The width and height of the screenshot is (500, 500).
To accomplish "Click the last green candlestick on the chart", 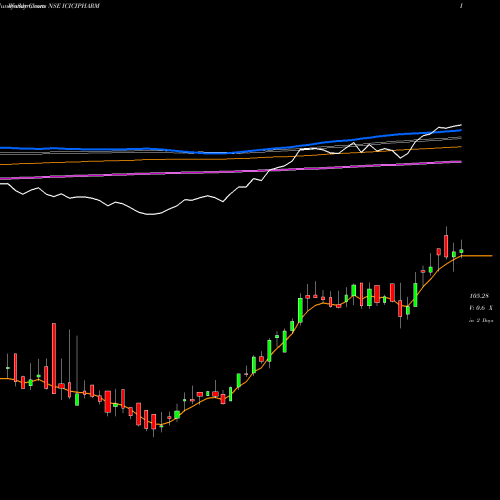I will (461, 251).
